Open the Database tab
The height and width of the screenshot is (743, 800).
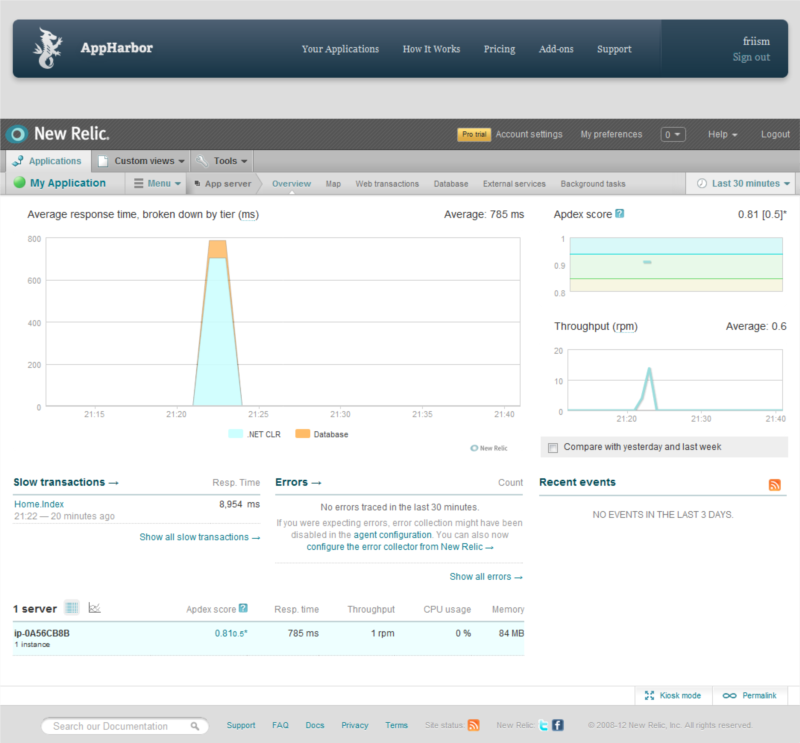(x=451, y=184)
